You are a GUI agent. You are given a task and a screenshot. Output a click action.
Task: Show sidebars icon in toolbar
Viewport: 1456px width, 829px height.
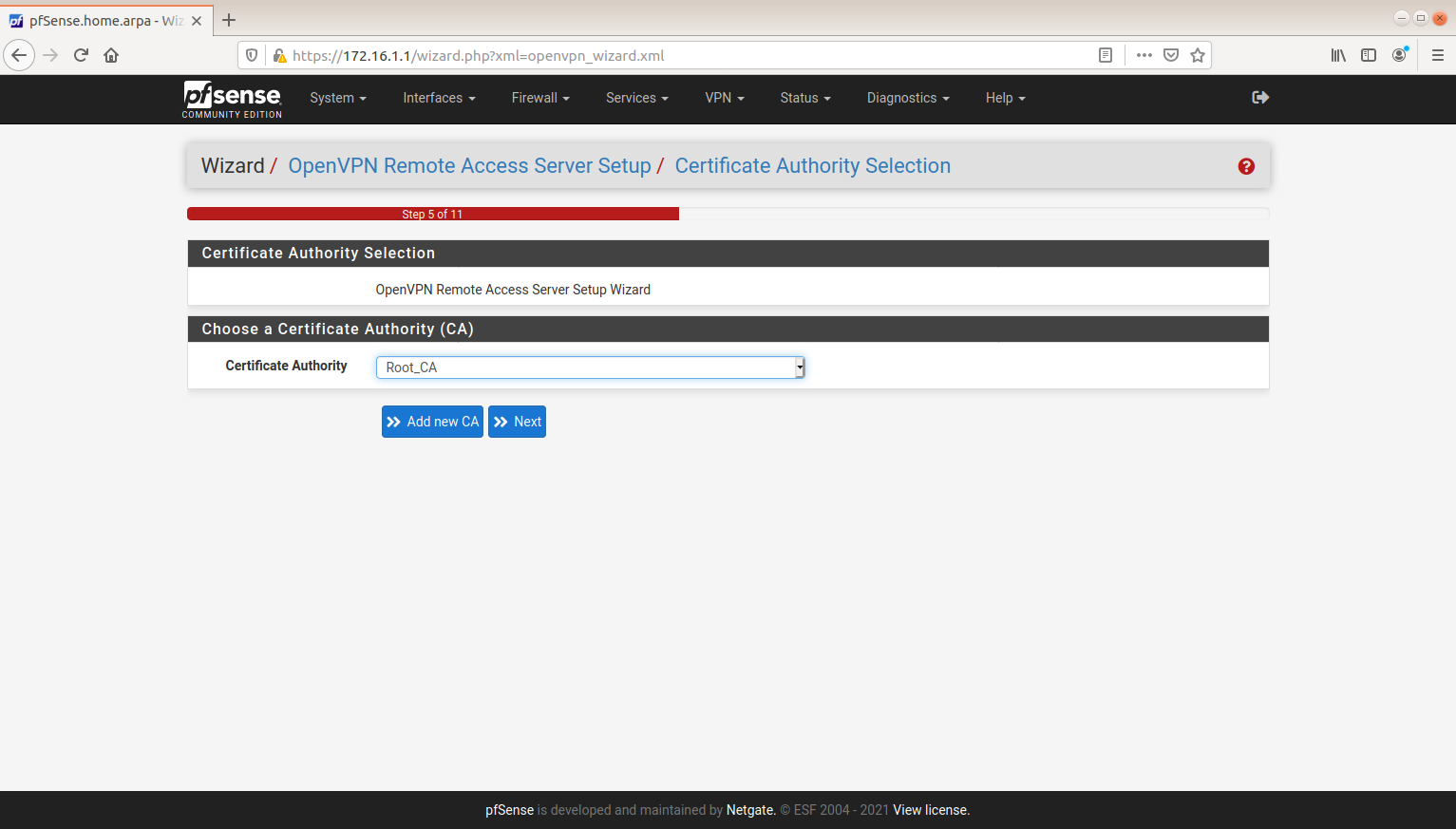[1369, 55]
